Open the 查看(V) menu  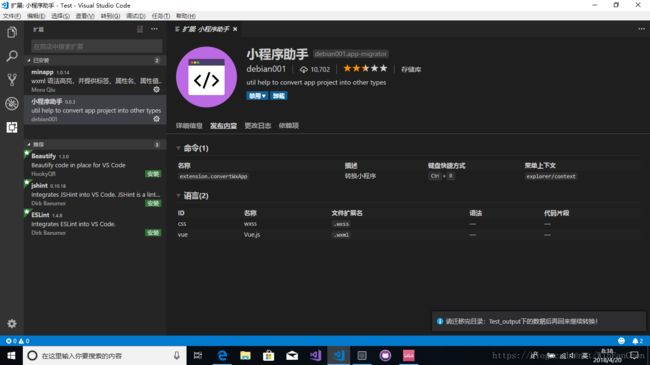[x=85, y=16]
